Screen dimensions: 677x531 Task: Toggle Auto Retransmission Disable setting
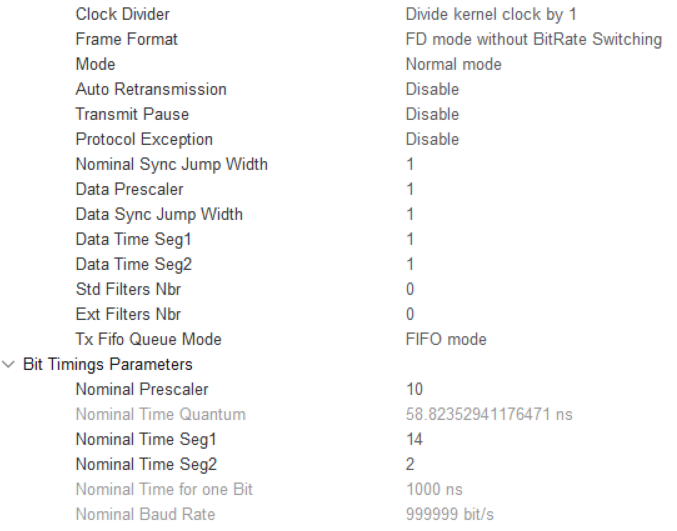coord(432,89)
